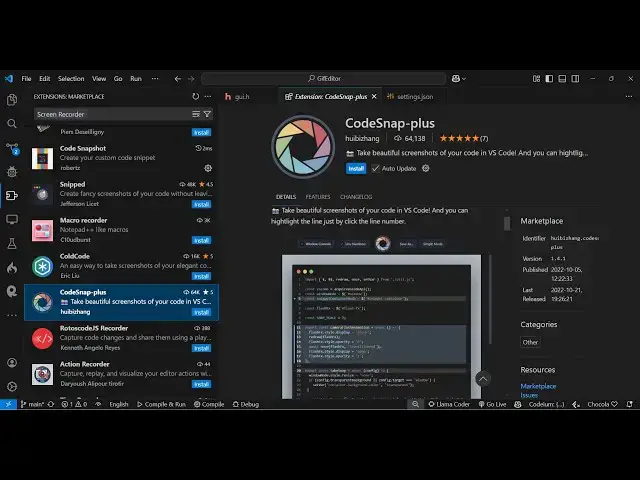Click the title bar command center search

(323, 78)
